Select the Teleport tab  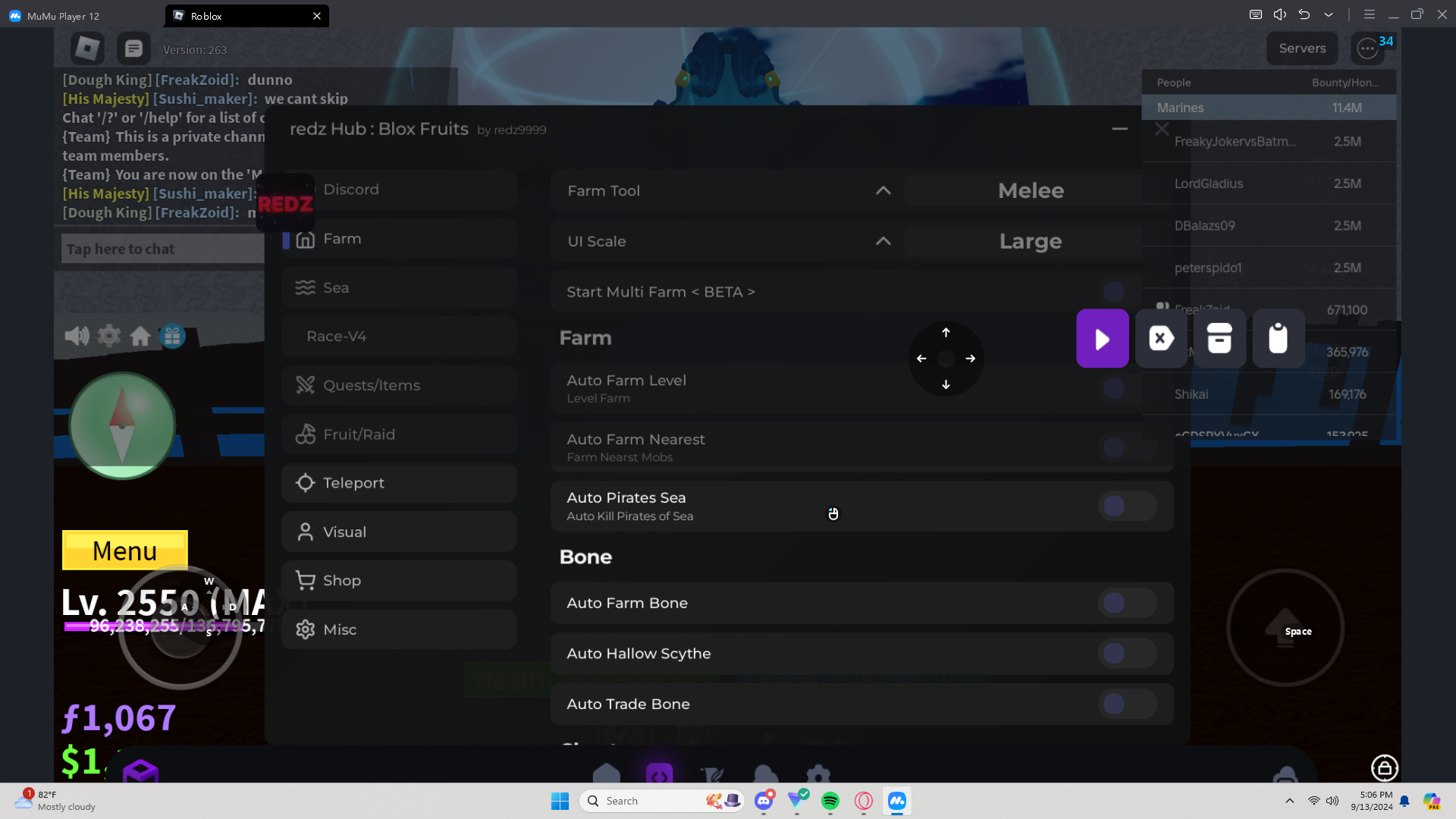click(400, 483)
